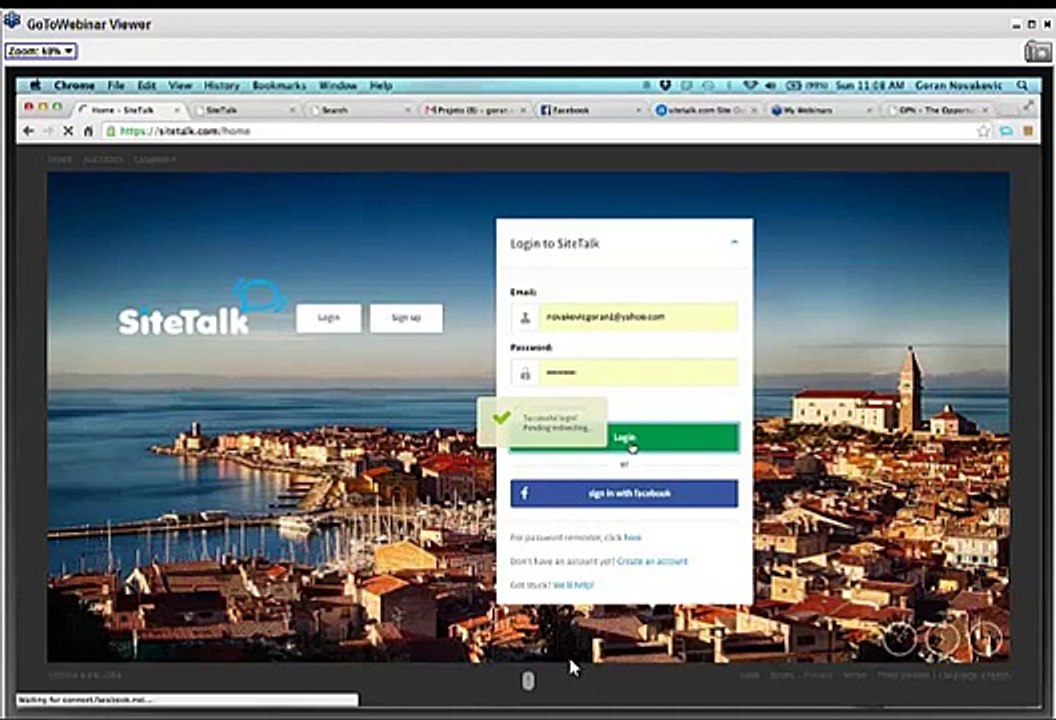Click the first circular icon at photo bottom-right

[x=900, y=639]
